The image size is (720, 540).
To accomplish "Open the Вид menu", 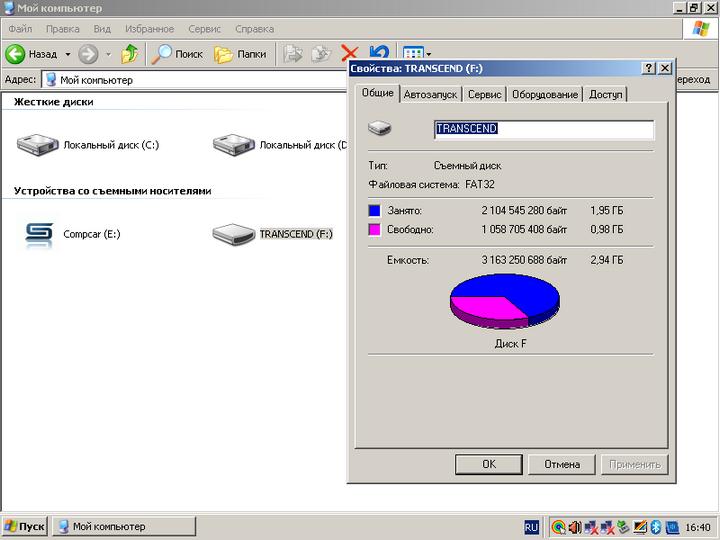I will (x=102, y=29).
